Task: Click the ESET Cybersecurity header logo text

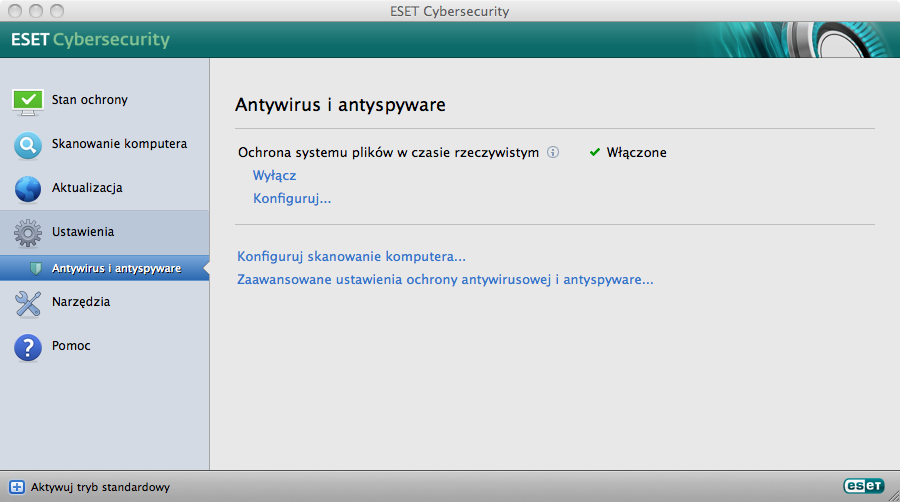Action: pos(91,40)
